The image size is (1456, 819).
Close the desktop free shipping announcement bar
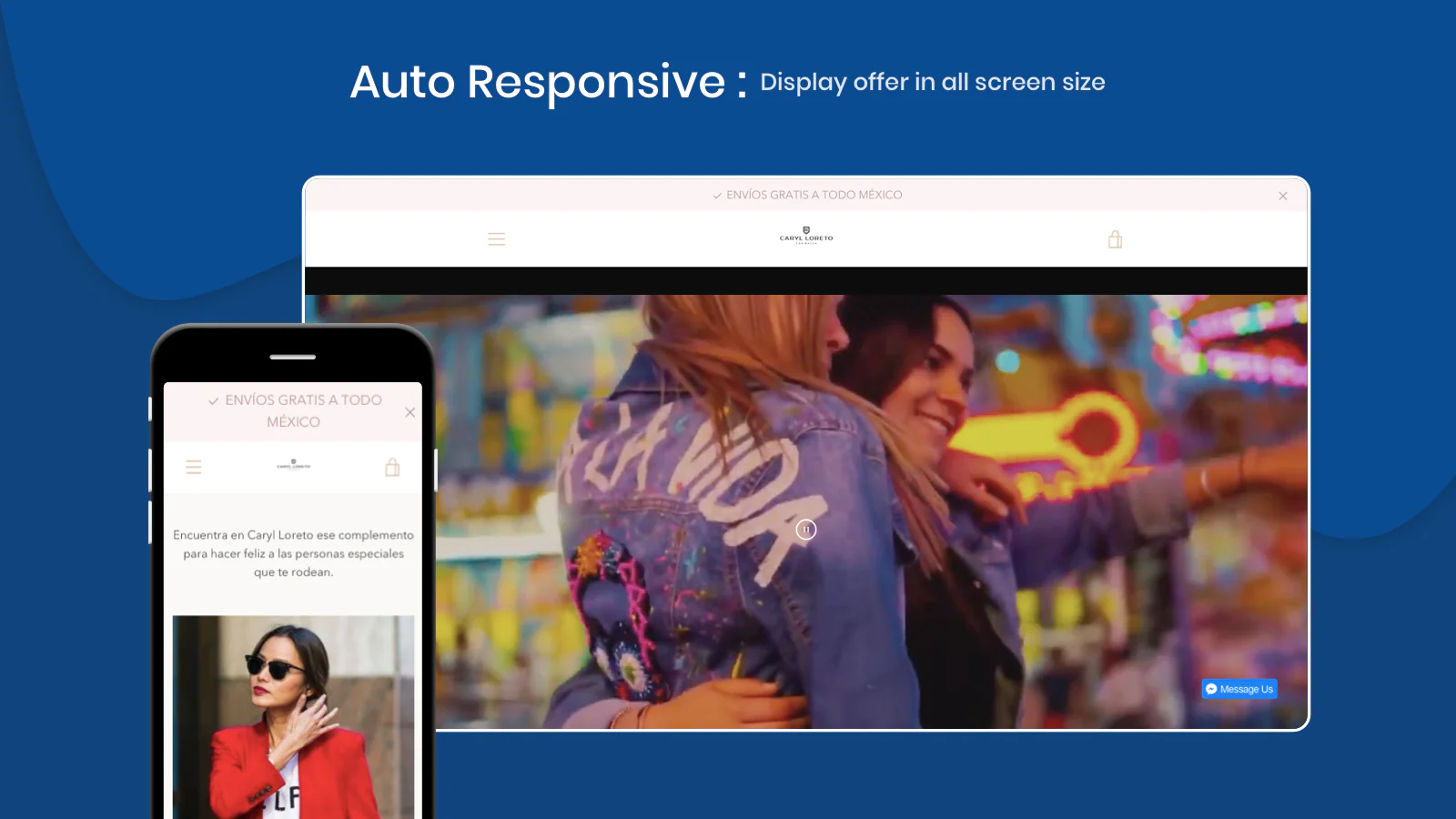(1282, 196)
